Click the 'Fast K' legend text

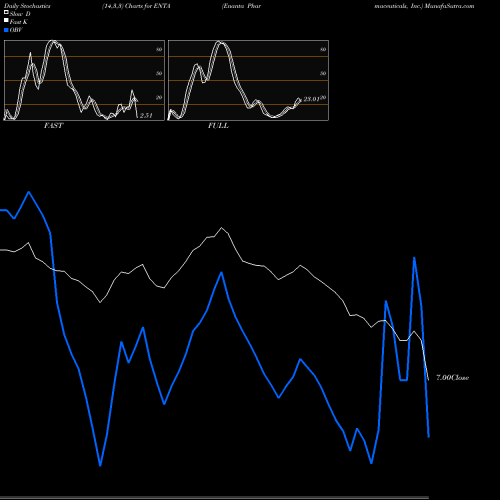(19, 22)
